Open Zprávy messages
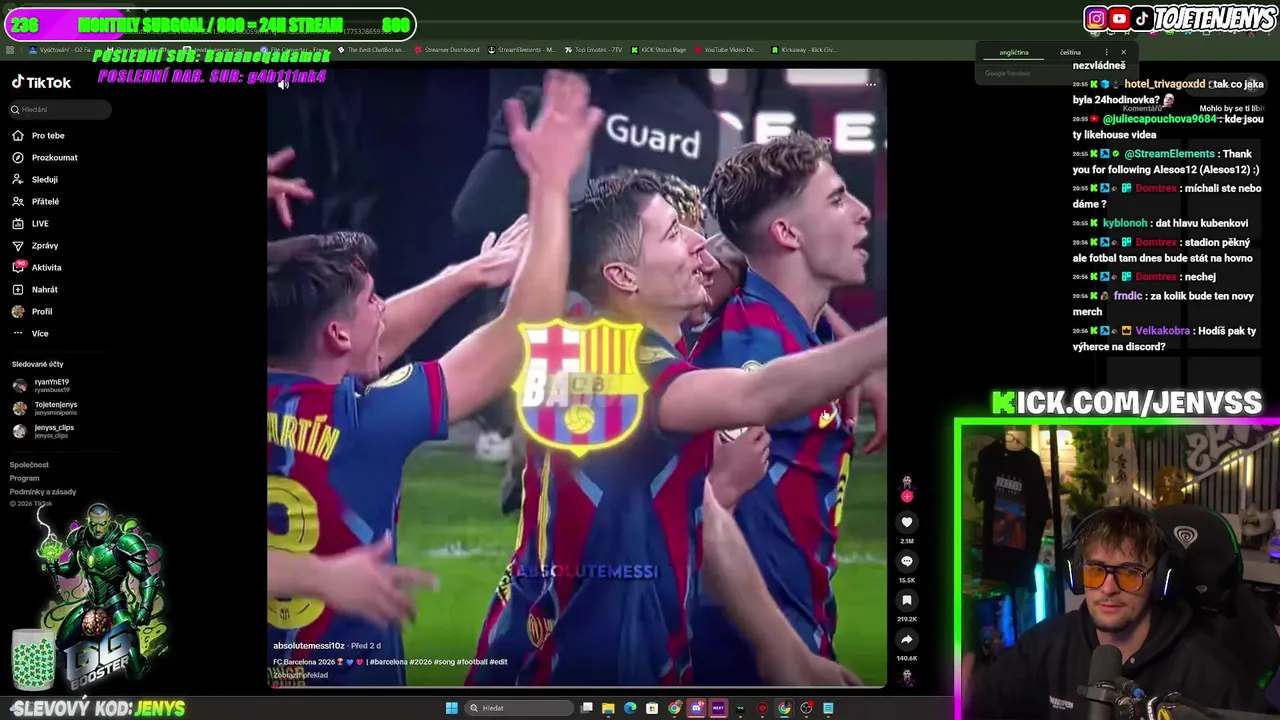This screenshot has height=720, width=1280. 45,245
